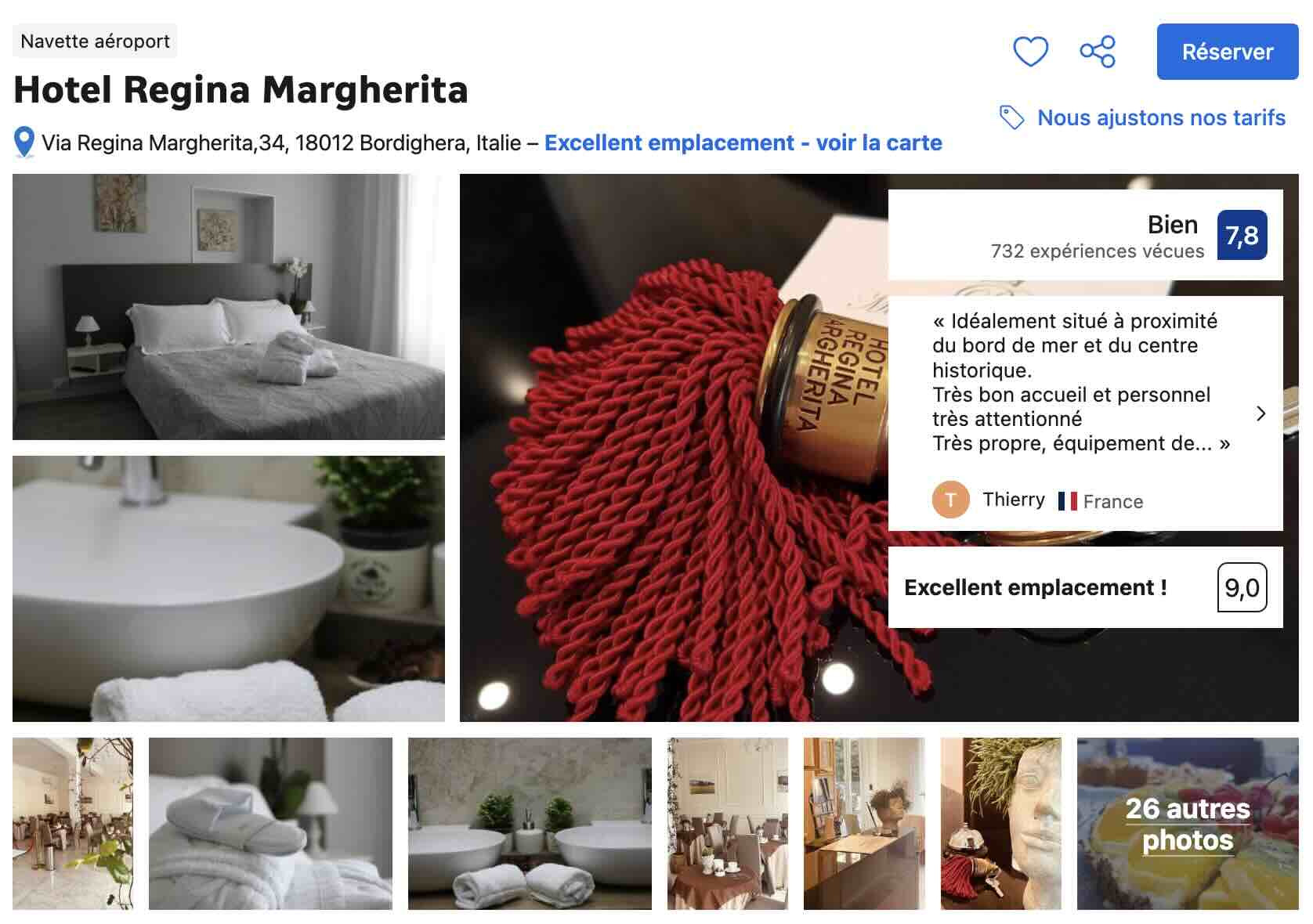Screen dimensions: 1313x924
Task: Click Thierry's orange avatar icon
Action: point(951,500)
